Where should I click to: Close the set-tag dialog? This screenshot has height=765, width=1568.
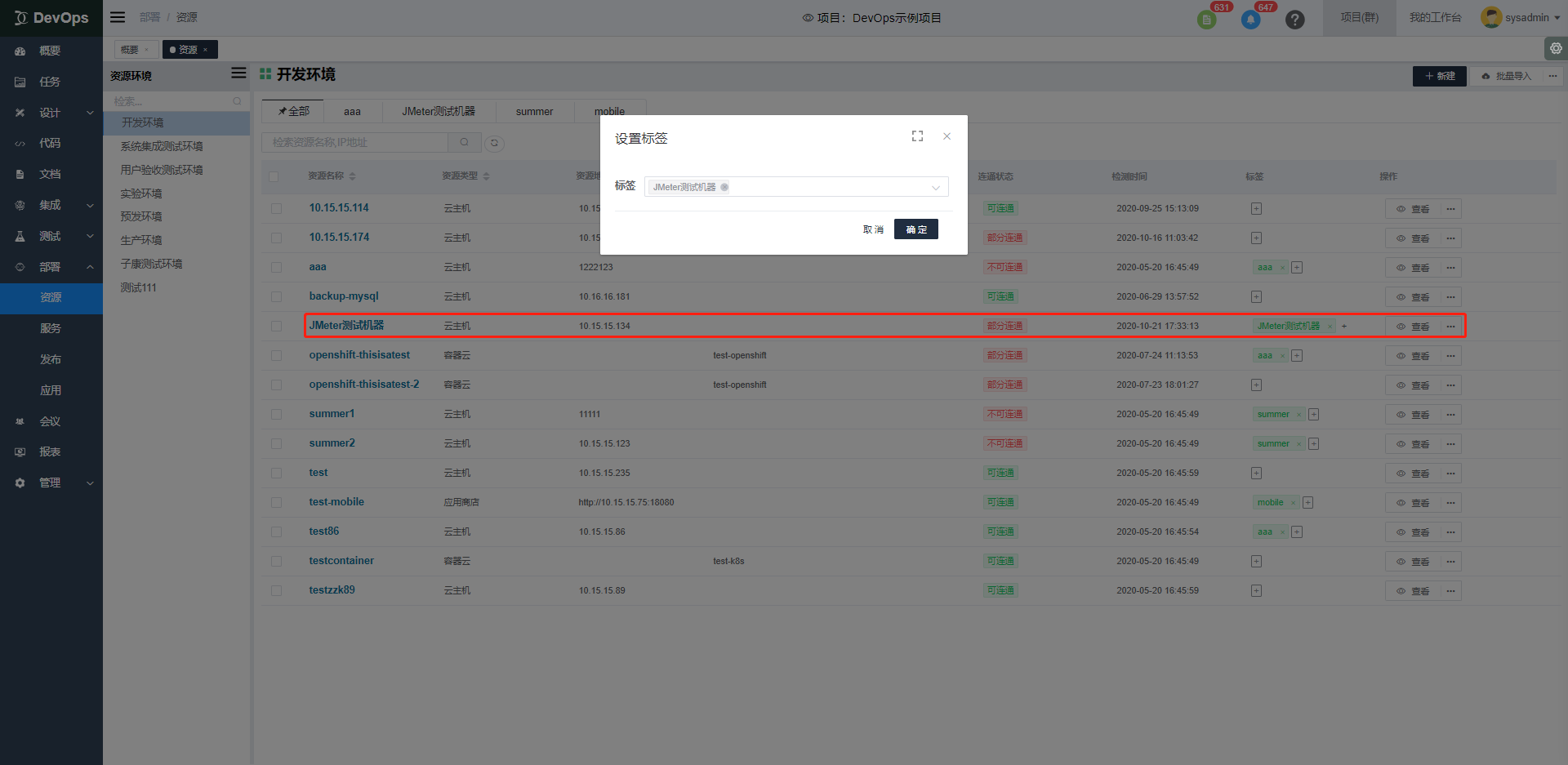pos(947,136)
